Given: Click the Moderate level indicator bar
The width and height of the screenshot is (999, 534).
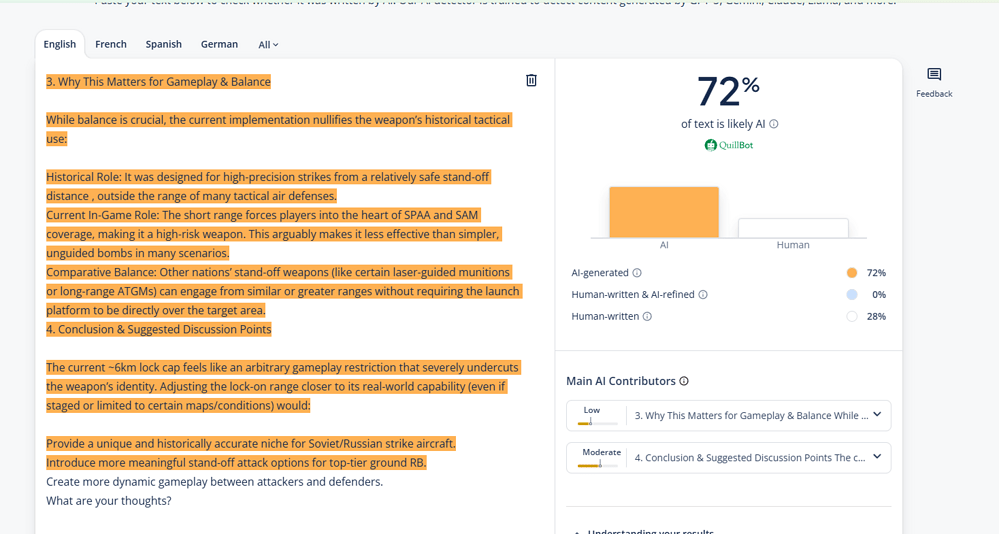Looking at the screenshot, I should pos(599,464).
